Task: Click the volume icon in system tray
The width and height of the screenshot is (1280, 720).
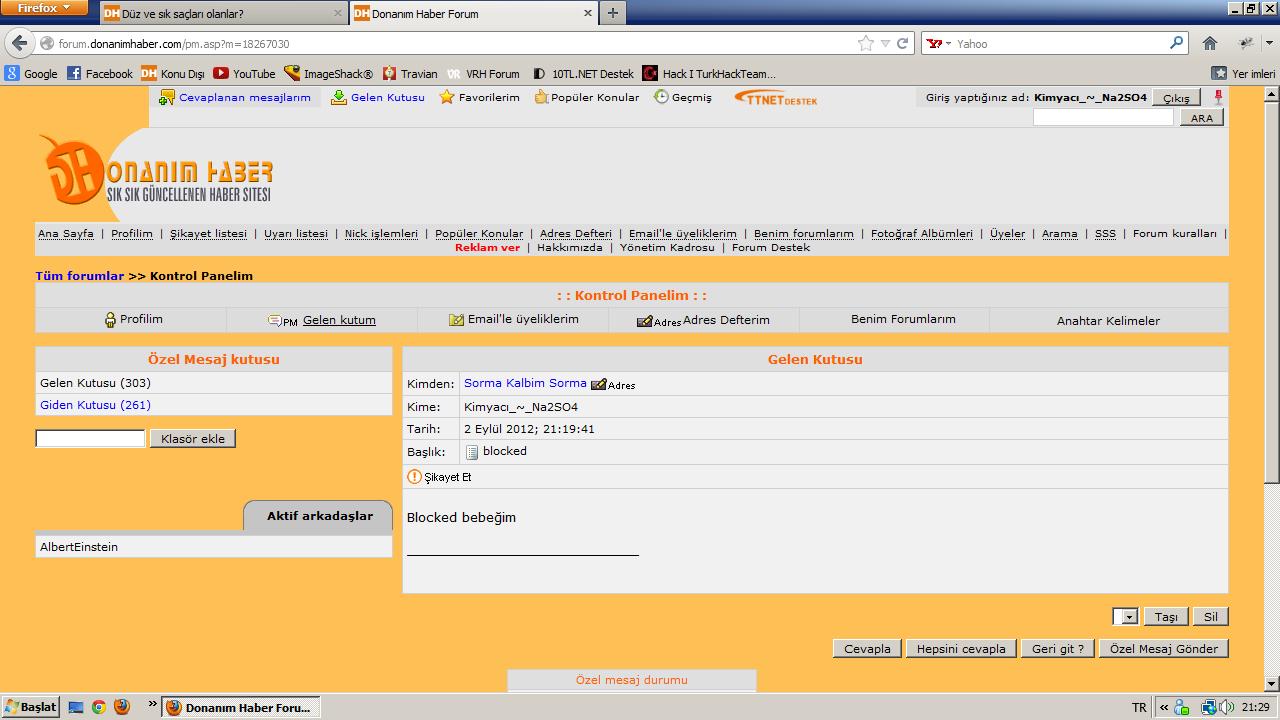Action: click(x=1227, y=707)
